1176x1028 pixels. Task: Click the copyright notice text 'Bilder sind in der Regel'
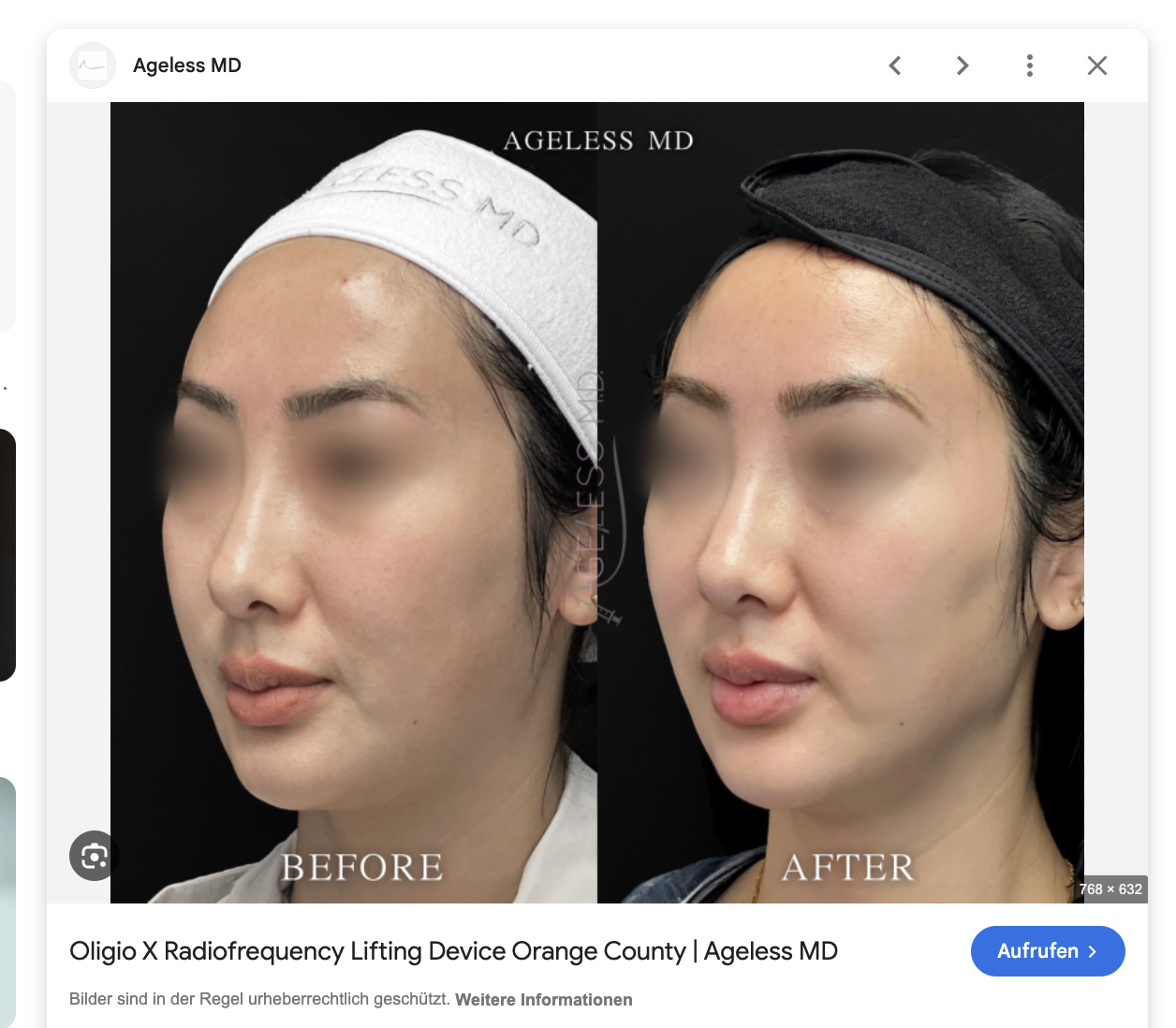pyautogui.click(x=156, y=1000)
